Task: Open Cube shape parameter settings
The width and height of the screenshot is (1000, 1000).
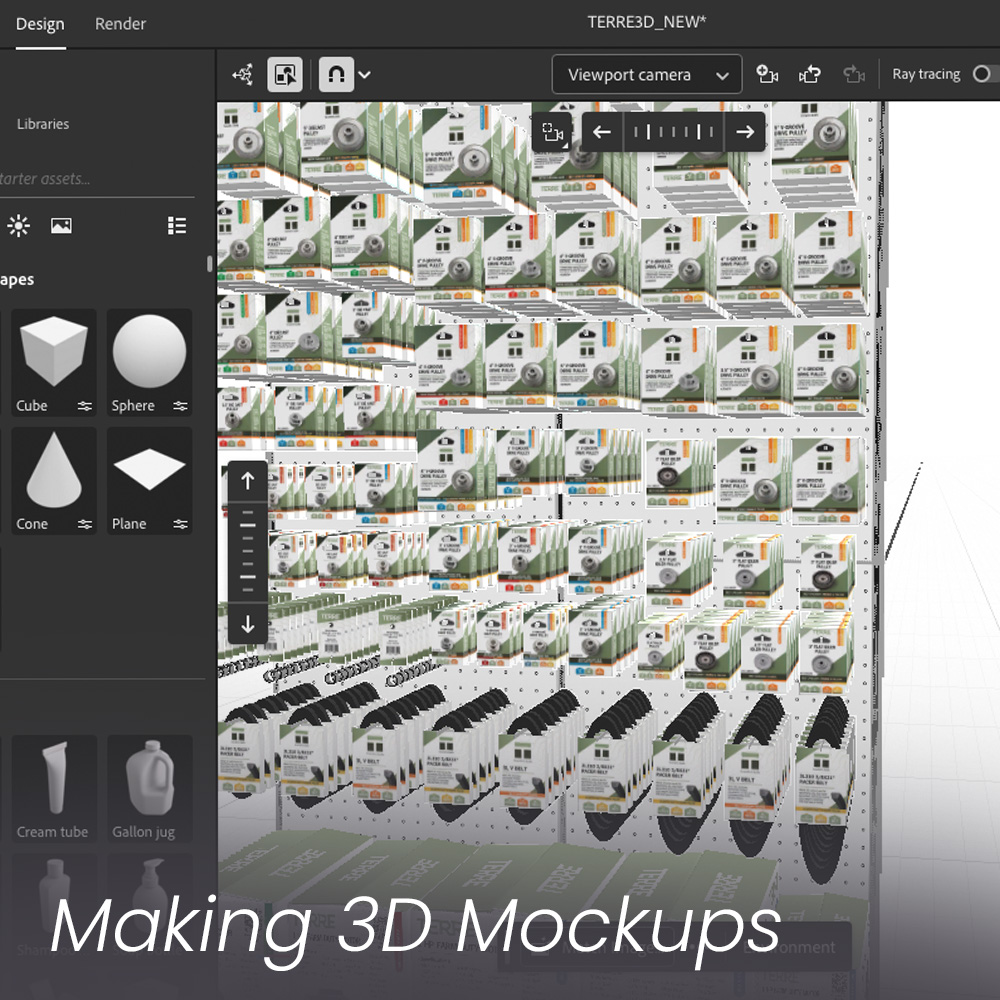Action: point(85,406)
